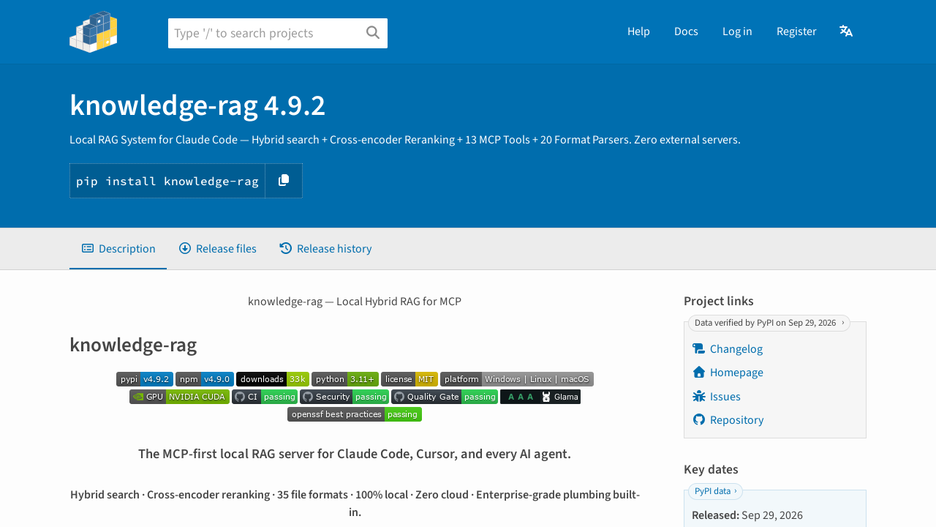Click the openssf best practices badge
The width and height of the screenshot is (936, 527).
[355, 414]
